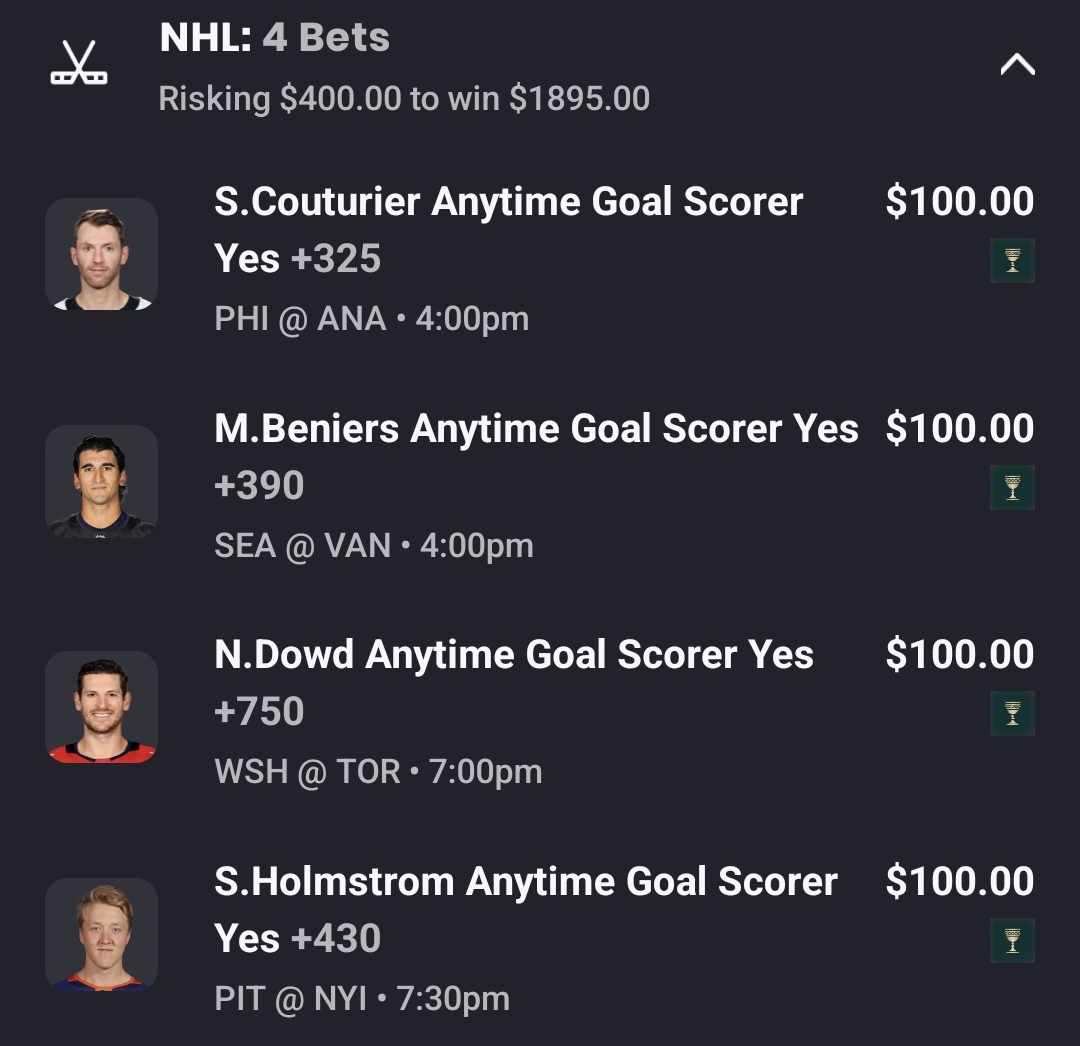
Task: Click trophy icon beside the M.Beniers bet
Action: (x=1012, y=487)
